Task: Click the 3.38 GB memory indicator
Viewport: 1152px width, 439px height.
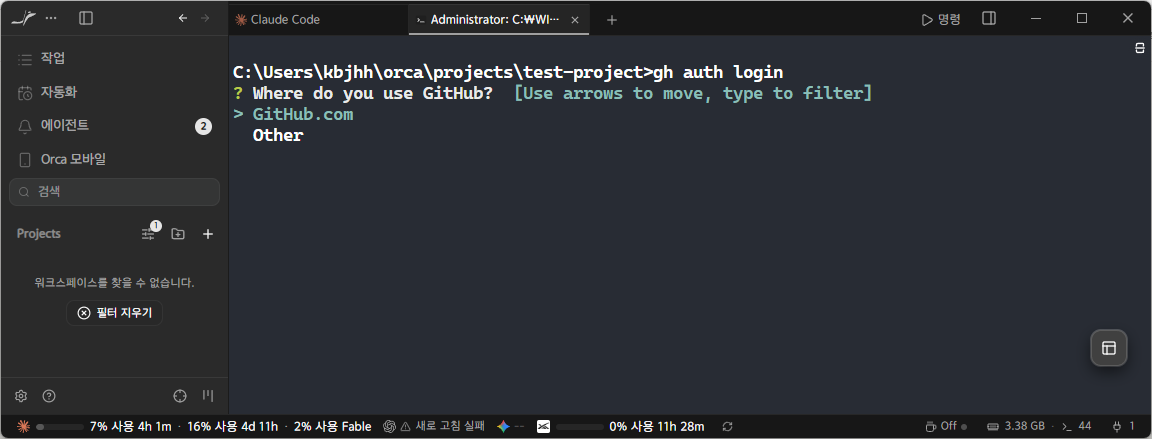Action: [x=1015, y=427]
